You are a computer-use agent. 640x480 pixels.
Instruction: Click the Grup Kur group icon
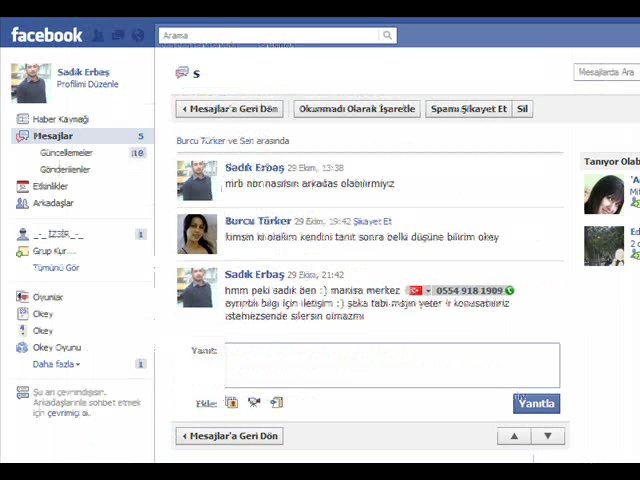pos(22,251)
